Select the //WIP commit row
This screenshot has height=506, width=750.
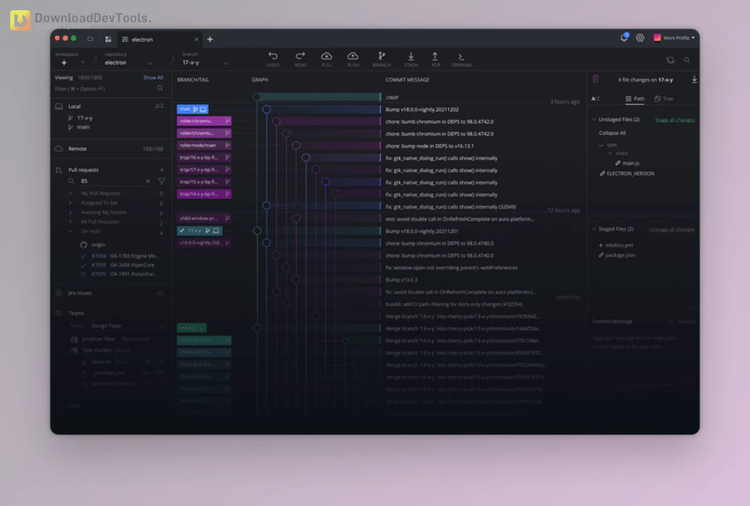392,98
